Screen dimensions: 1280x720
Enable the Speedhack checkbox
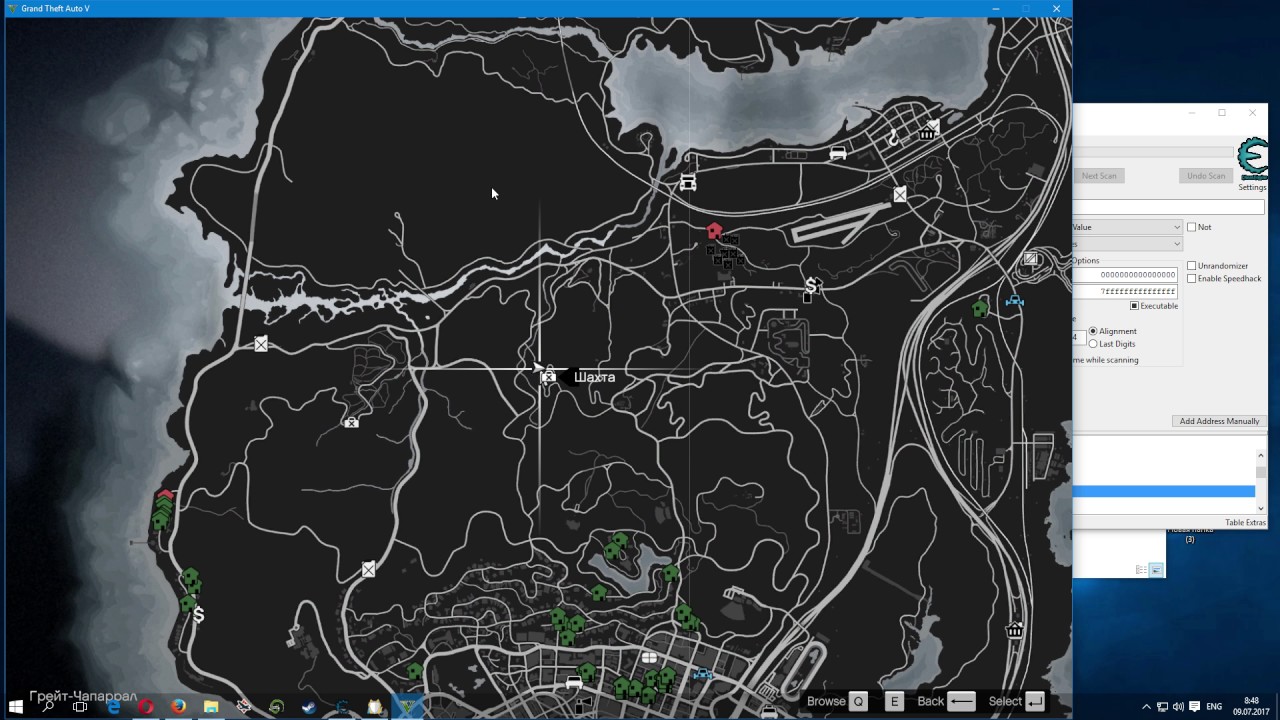pos(1192,279)
